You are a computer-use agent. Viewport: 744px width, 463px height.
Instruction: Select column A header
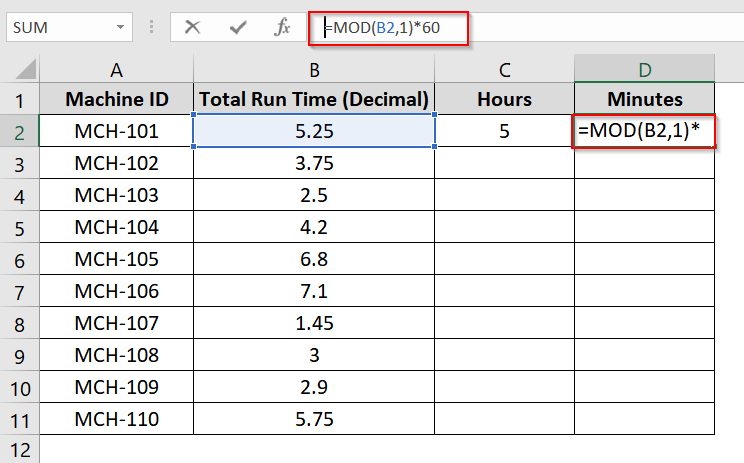(116, 70)
